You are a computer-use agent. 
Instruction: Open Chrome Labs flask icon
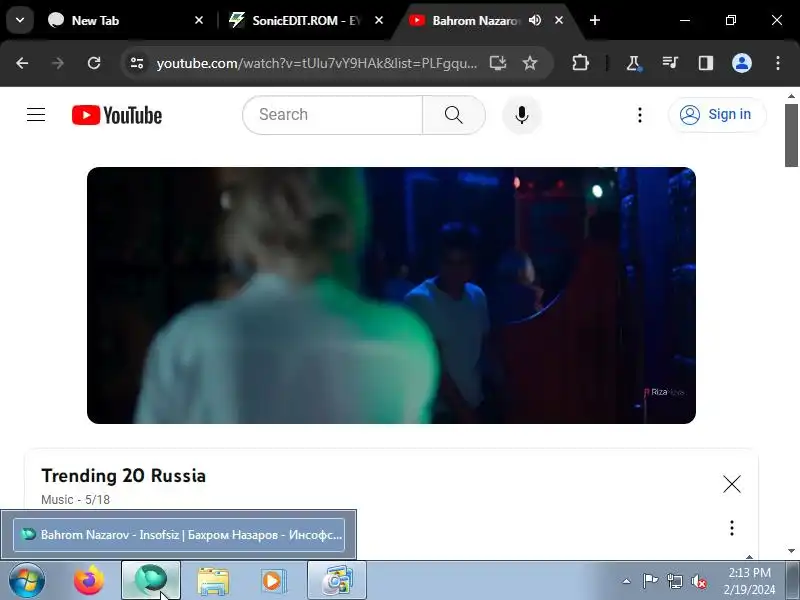pos(633,63)
